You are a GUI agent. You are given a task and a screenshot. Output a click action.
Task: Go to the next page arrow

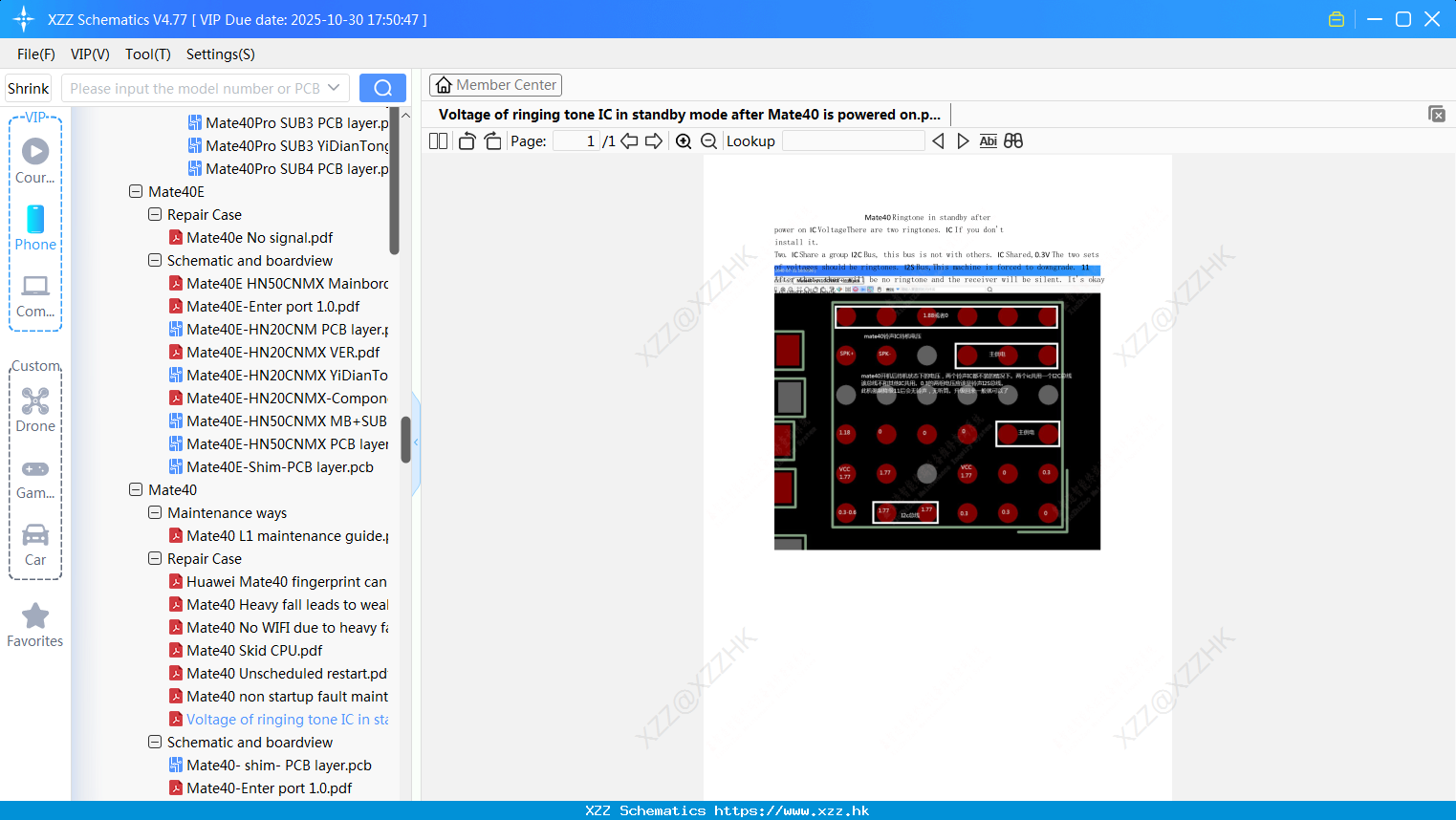point(654,140)
